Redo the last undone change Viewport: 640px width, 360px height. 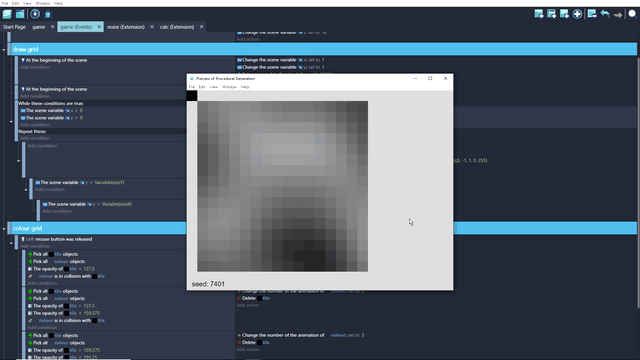point(618,15)
